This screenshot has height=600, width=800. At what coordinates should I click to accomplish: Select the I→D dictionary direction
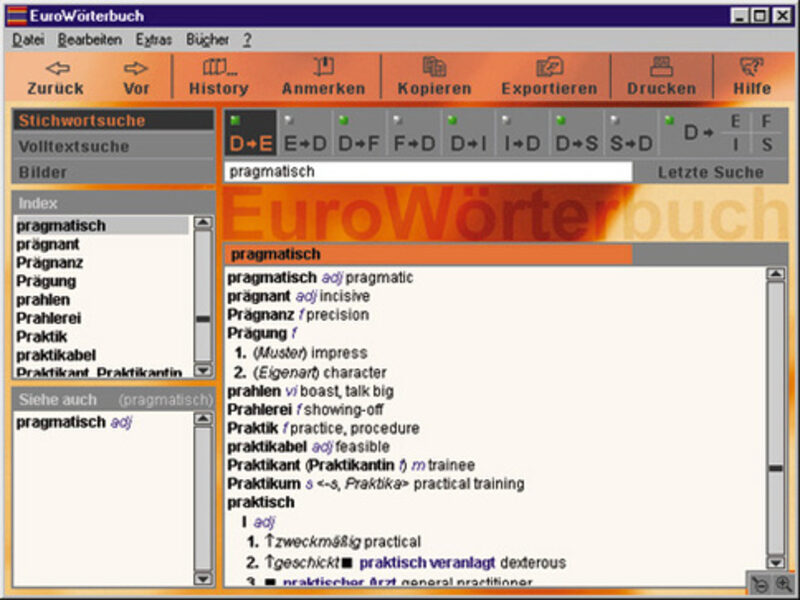[x=522, y=133]
